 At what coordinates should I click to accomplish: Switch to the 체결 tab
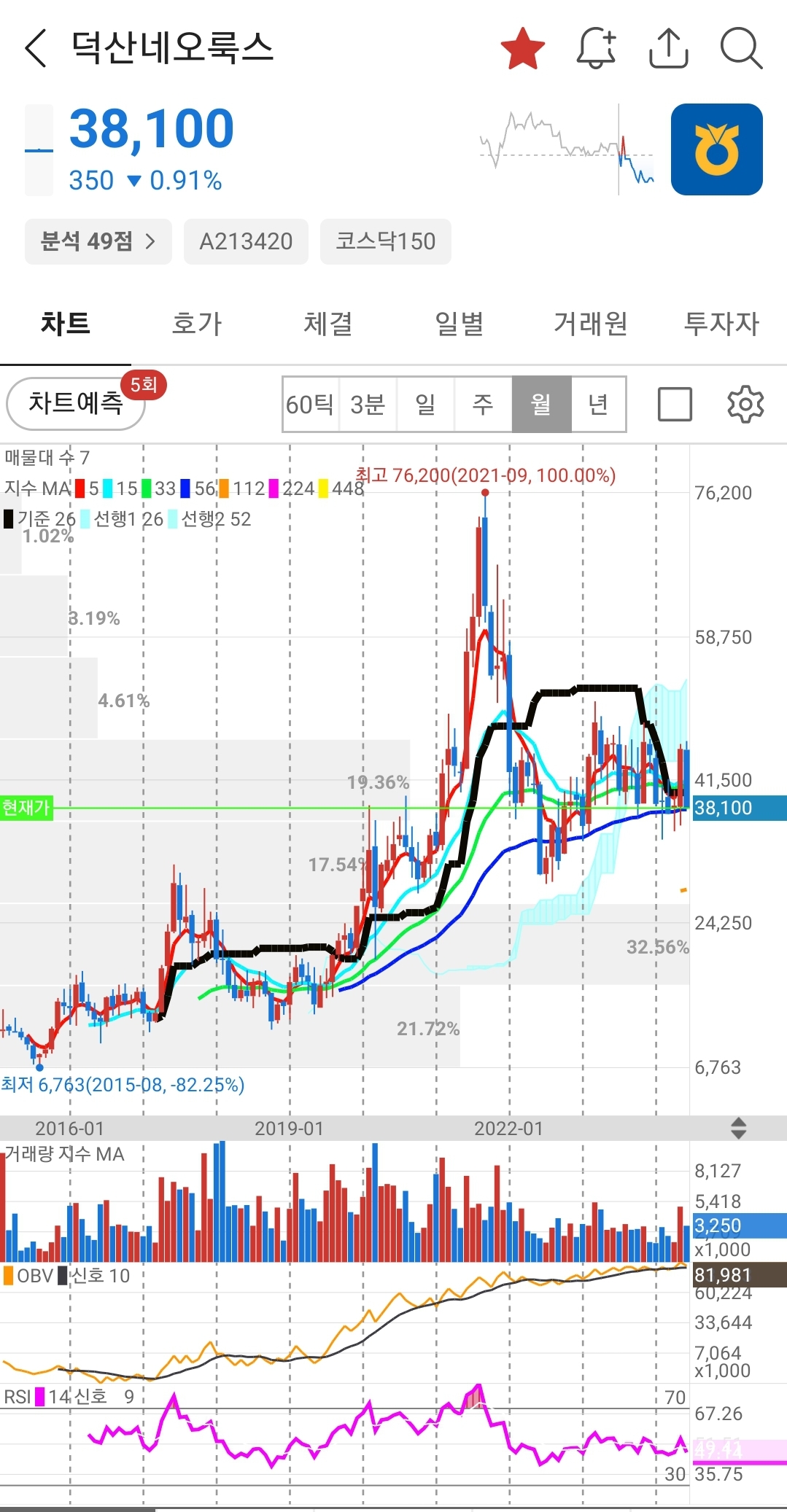(328, 323)
